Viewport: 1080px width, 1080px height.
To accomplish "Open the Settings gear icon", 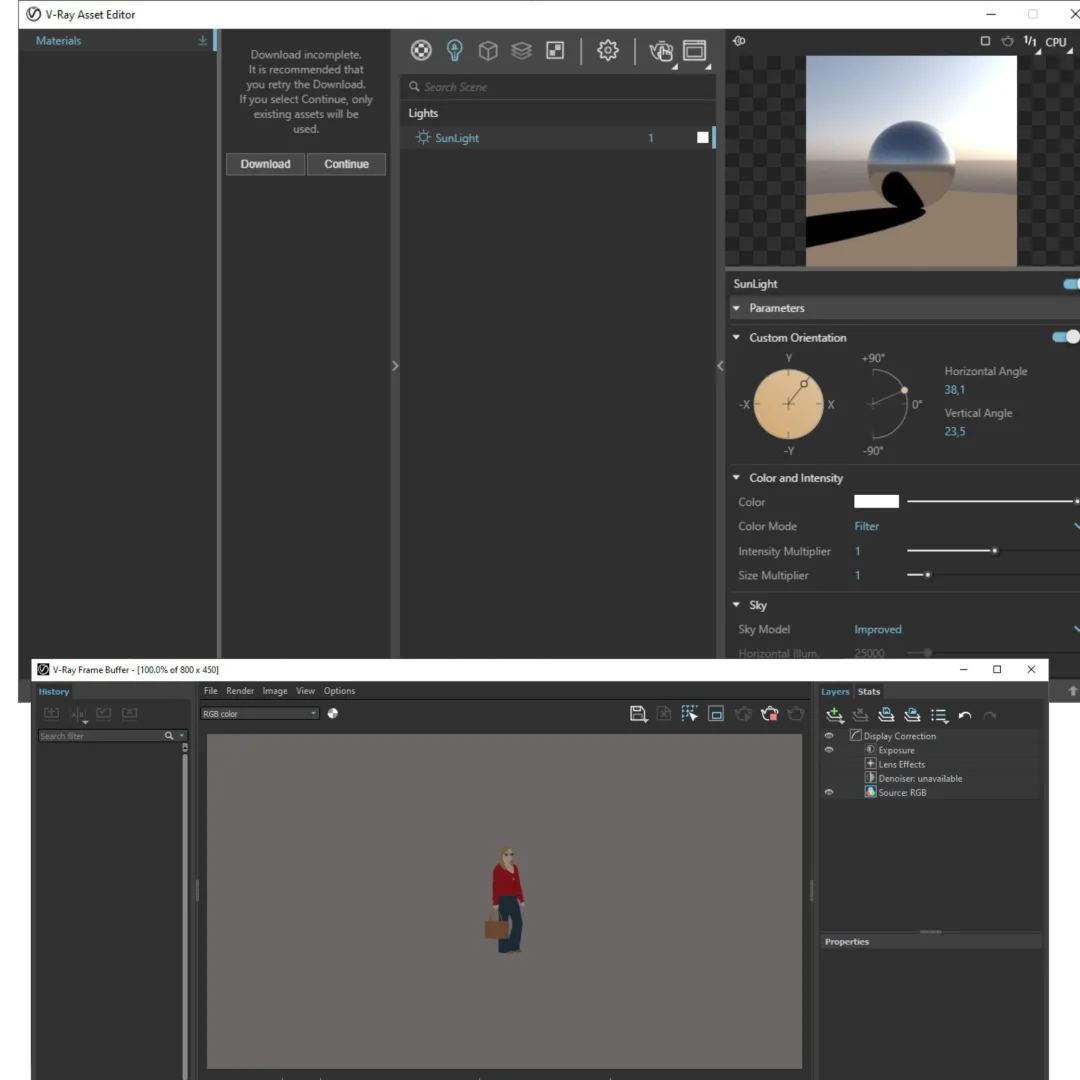I will click(x=607, y=51).
